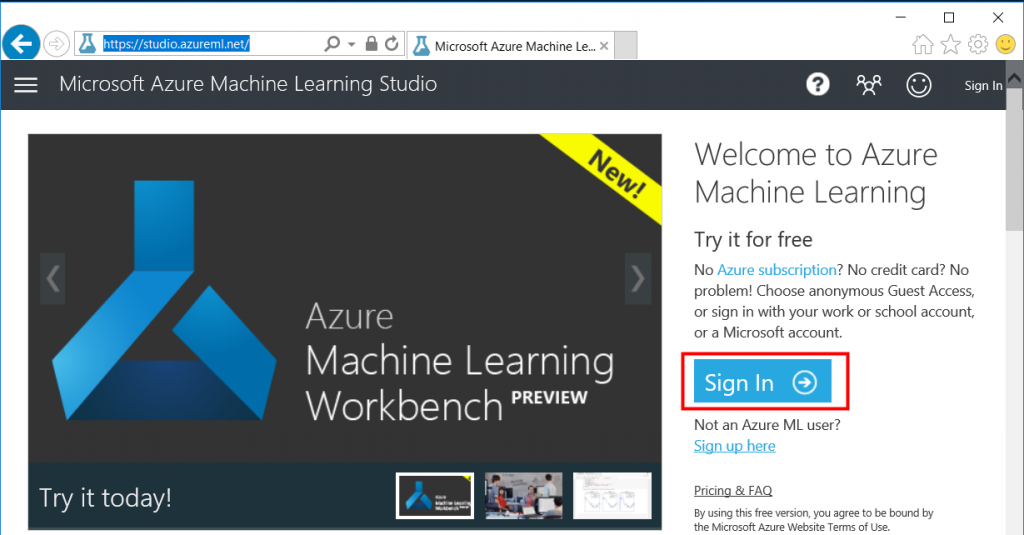Click the Azure Machine Learning Workbench banner
The image size is (1024, 535).
tap(345, 299)
